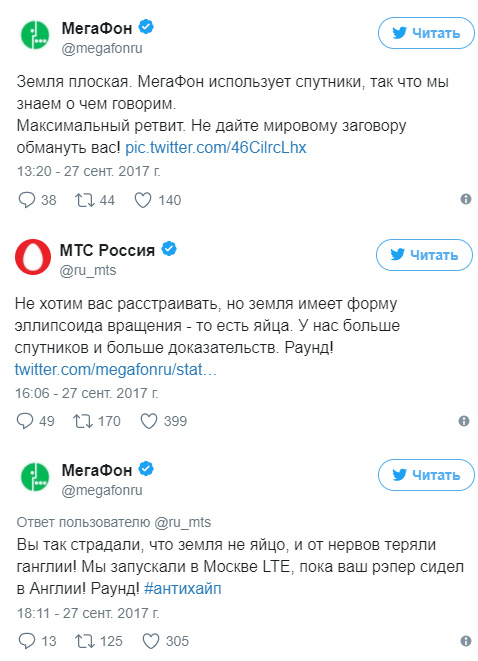Image resolution: width=478 pixels, height=661 pixels.
Task: Like the first MegaFon tweet with 140 likes
Action: tap(142, 200)
